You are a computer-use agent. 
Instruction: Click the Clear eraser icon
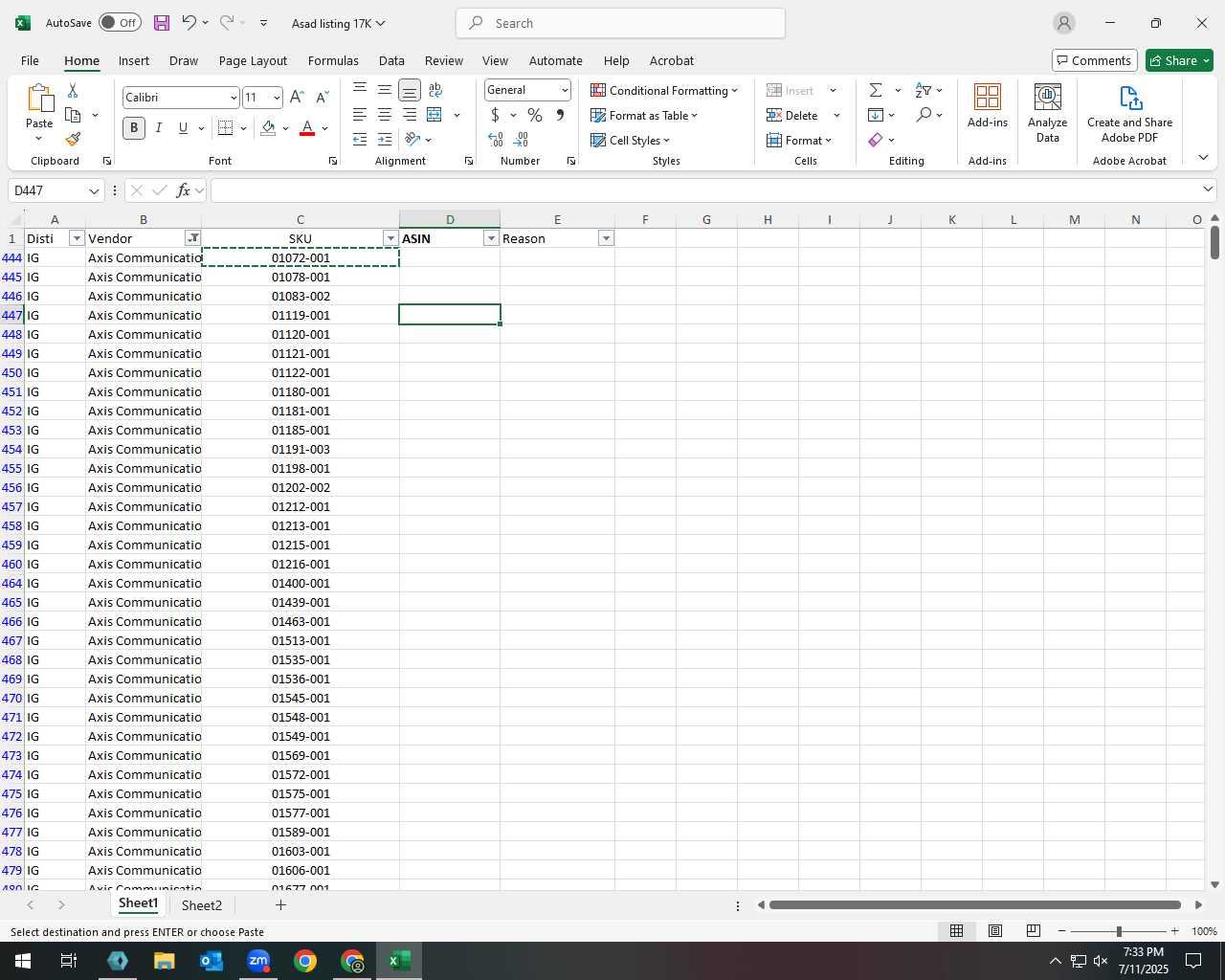click(876, 140)
